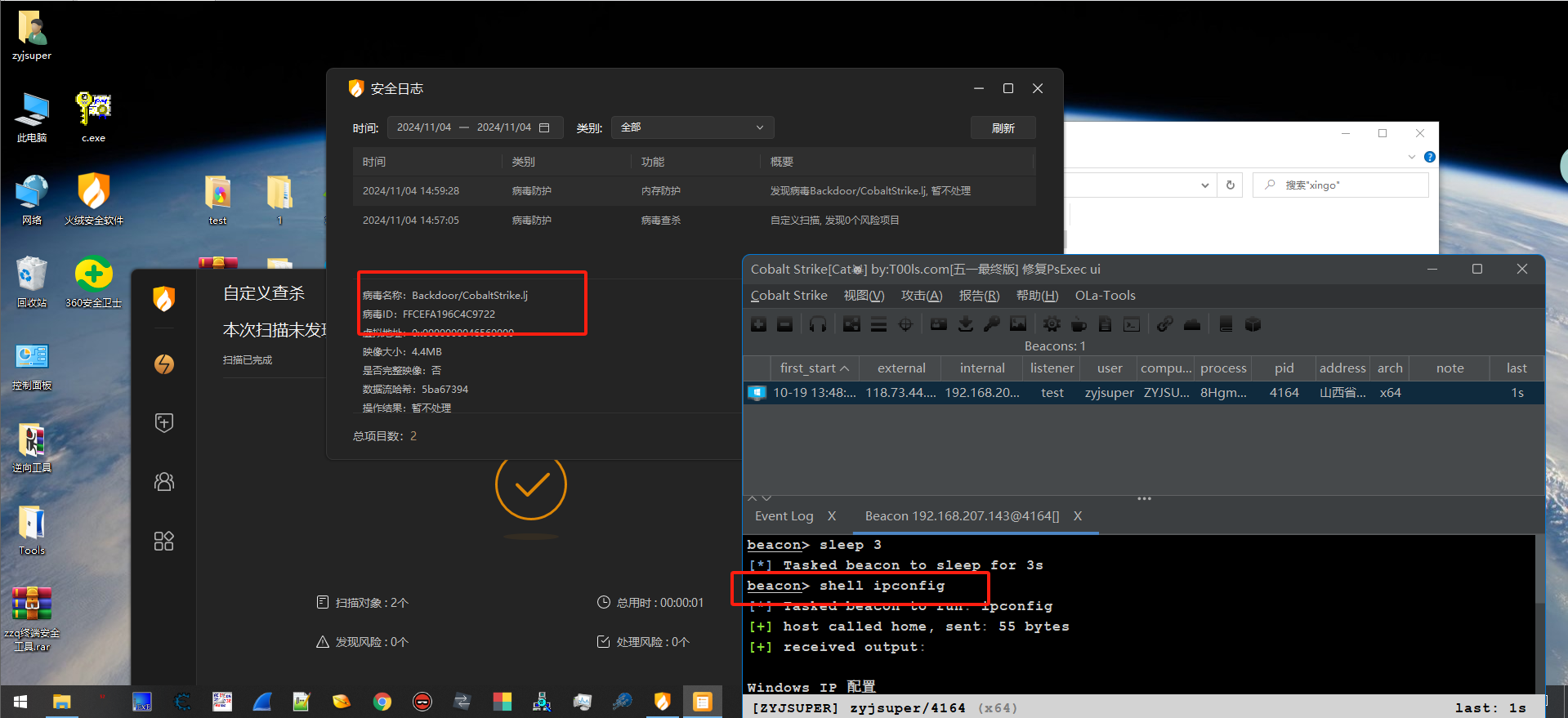Click the listener column header
The image size is (1568, 718).
tap(1052, 368)
